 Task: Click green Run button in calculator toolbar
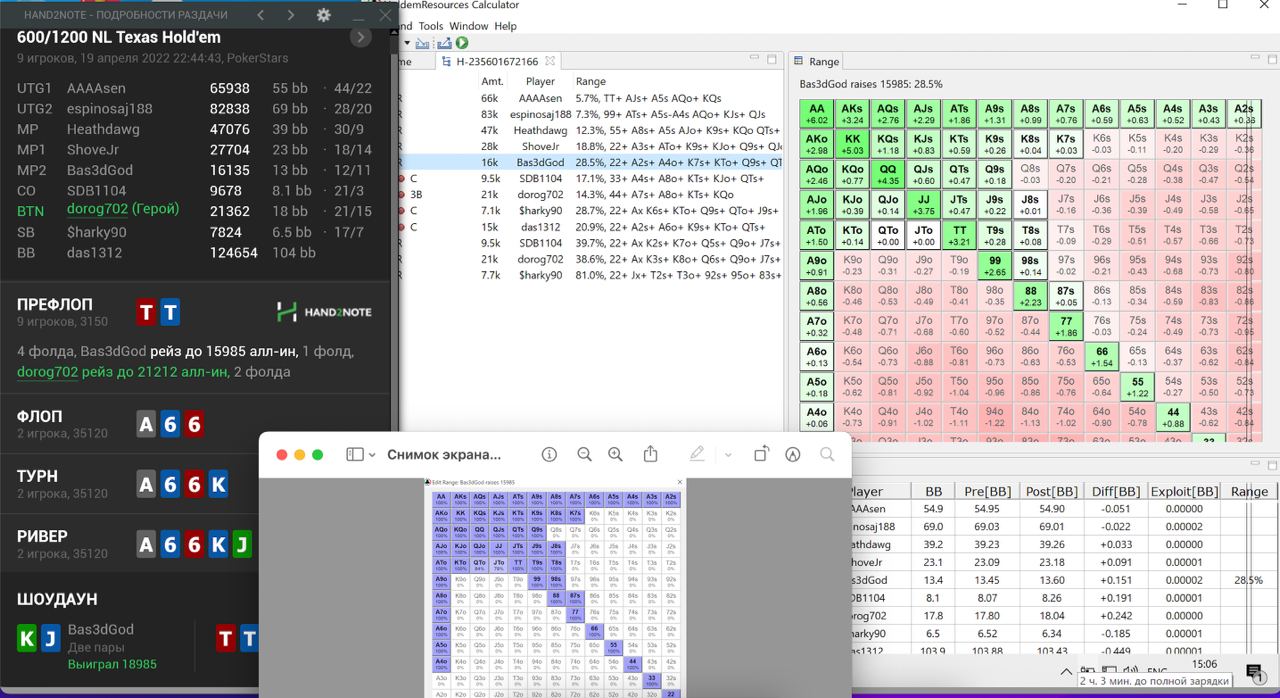(x=462, y=43)
